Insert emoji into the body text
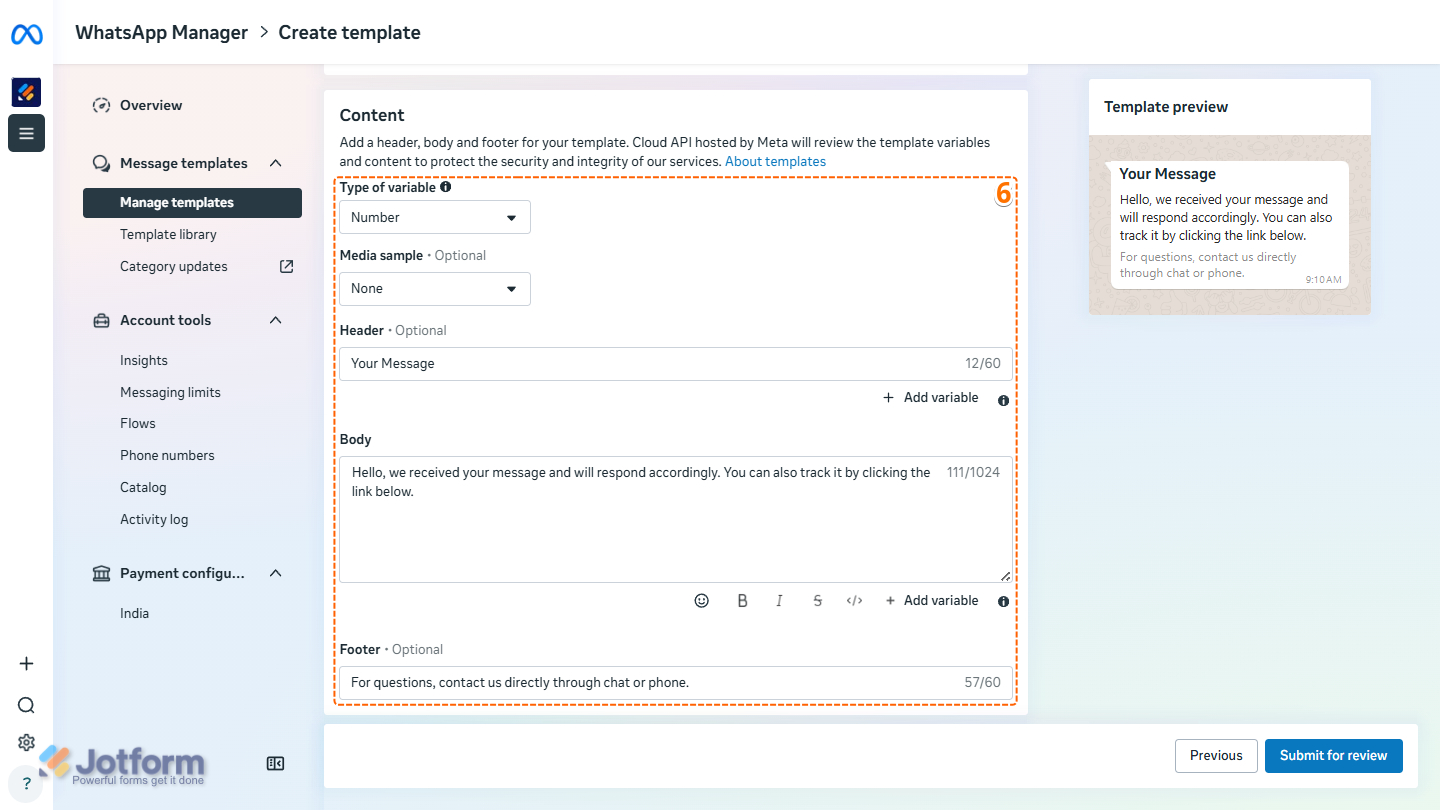The image size is (1440, 810). pos(702,601)
